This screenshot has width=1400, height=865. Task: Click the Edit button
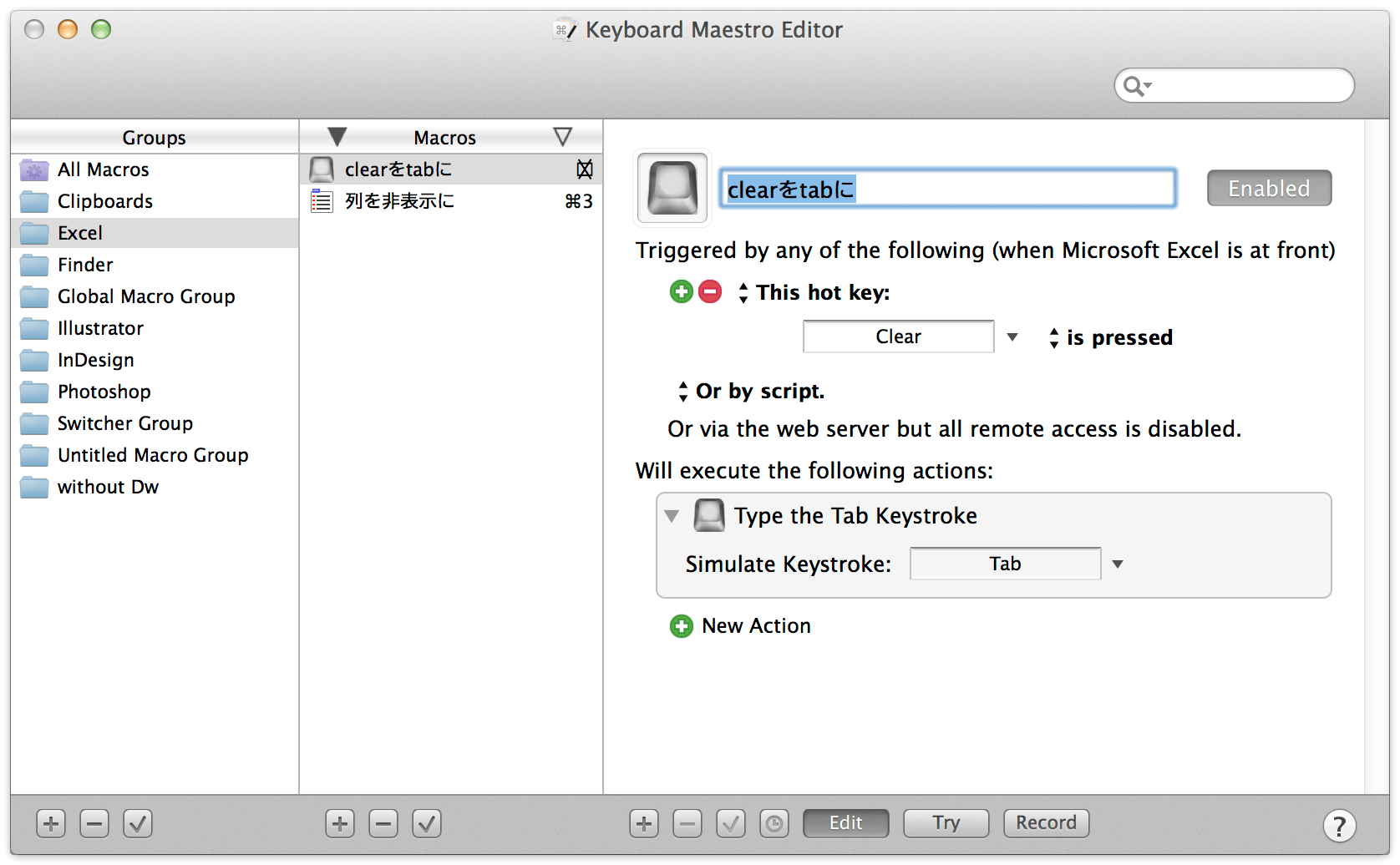click(x=846, y=823)
